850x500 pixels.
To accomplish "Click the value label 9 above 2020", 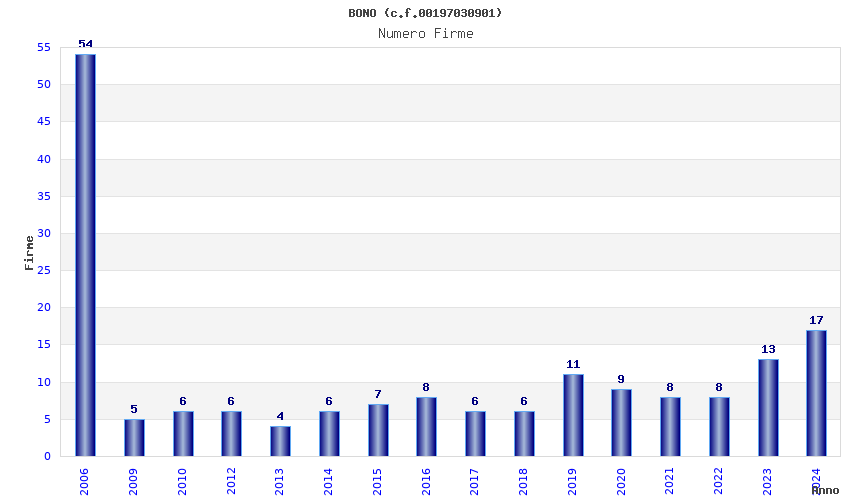I will [621, 379].
